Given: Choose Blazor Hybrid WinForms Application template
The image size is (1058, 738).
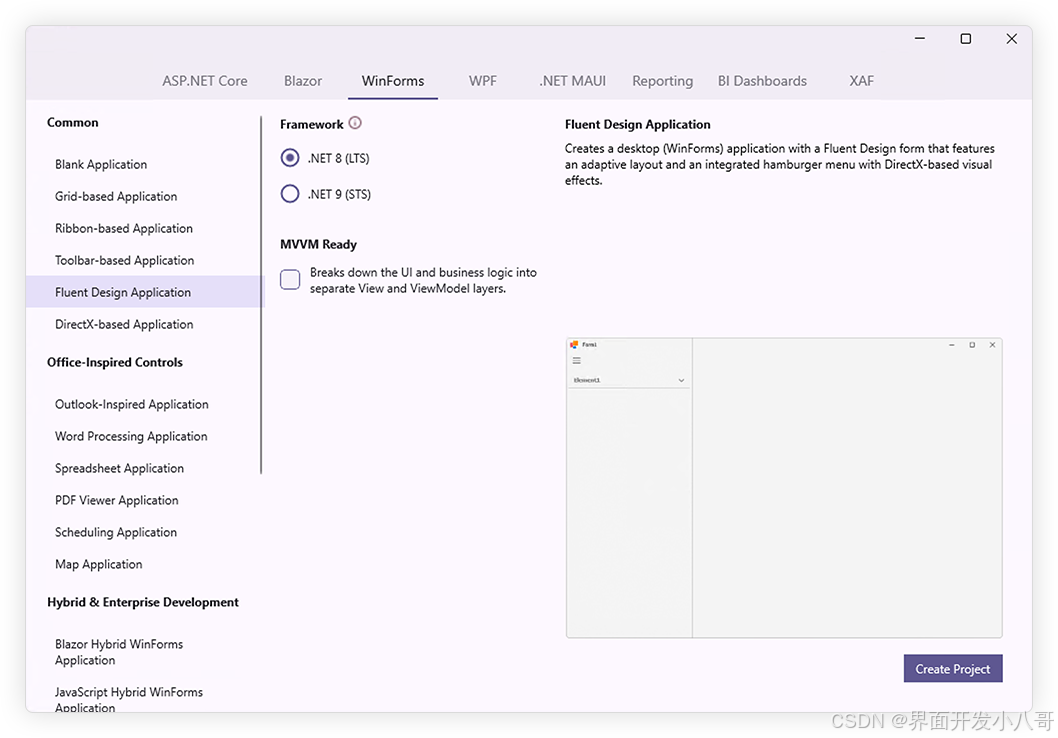Looking at the screenshot, I should point(145,652).
